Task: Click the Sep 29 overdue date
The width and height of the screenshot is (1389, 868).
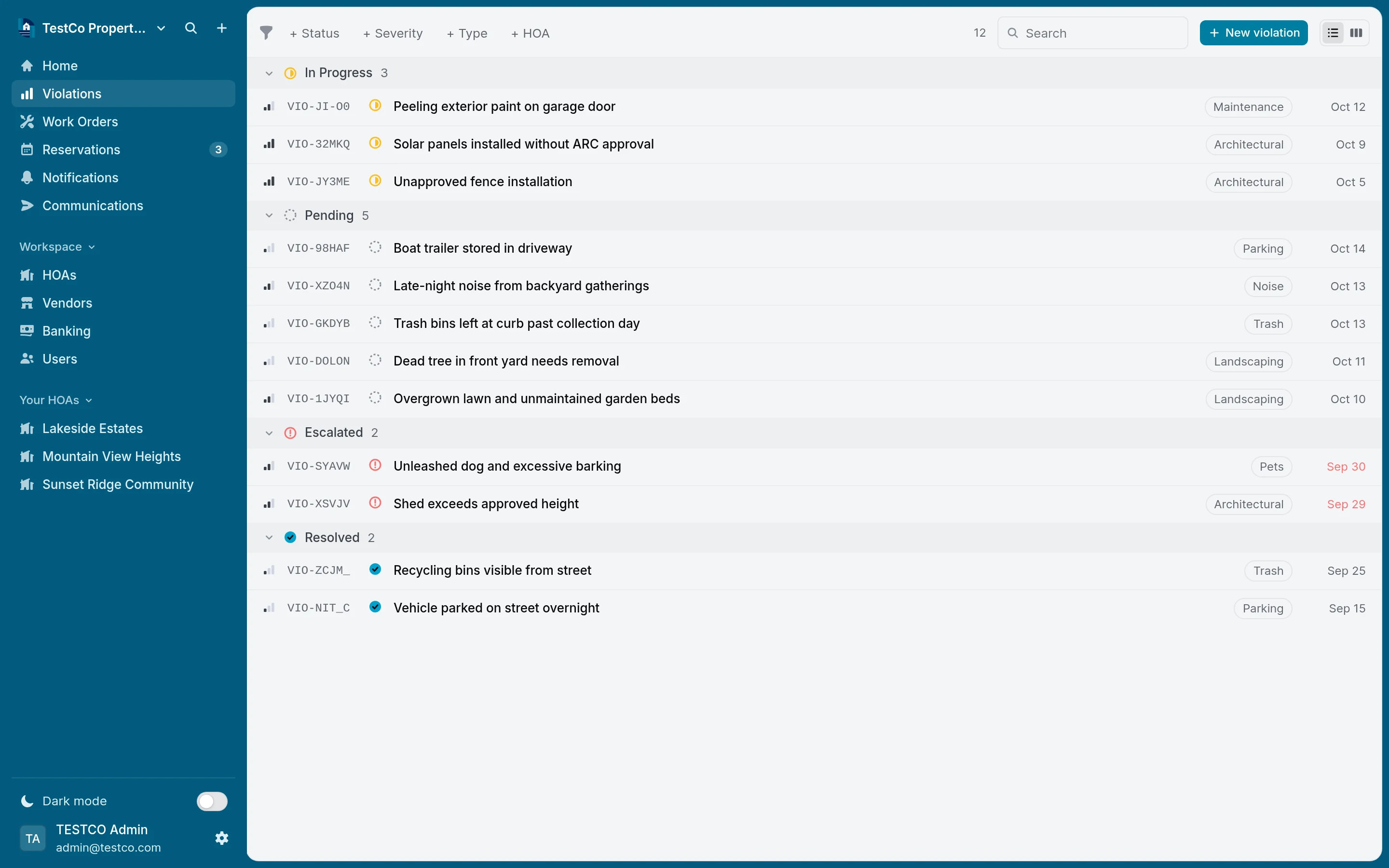Action: [1346, 504]
